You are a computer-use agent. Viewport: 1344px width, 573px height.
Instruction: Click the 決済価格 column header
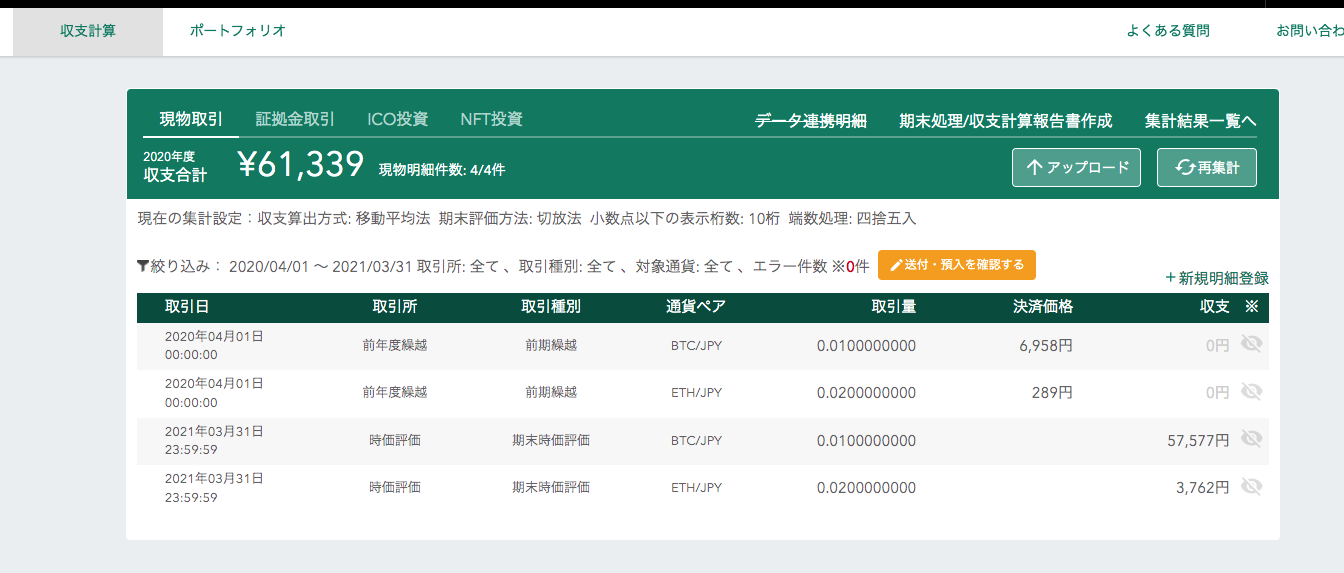(1043, 307)
